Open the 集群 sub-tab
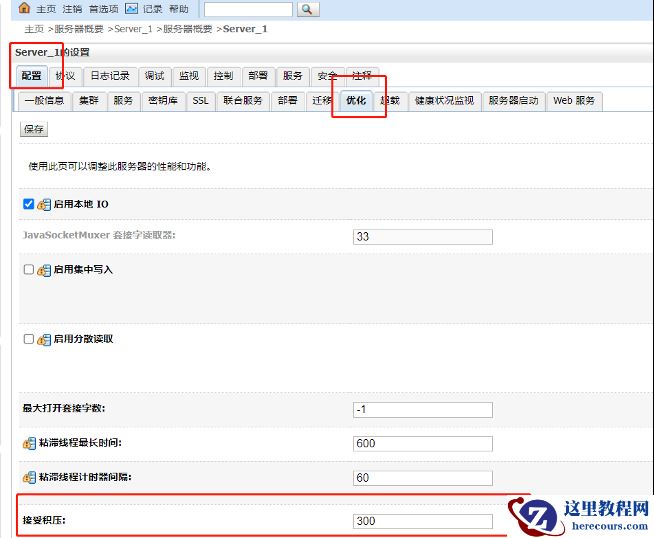This screenshot has height=538, width=654. [x=89, y=101]
